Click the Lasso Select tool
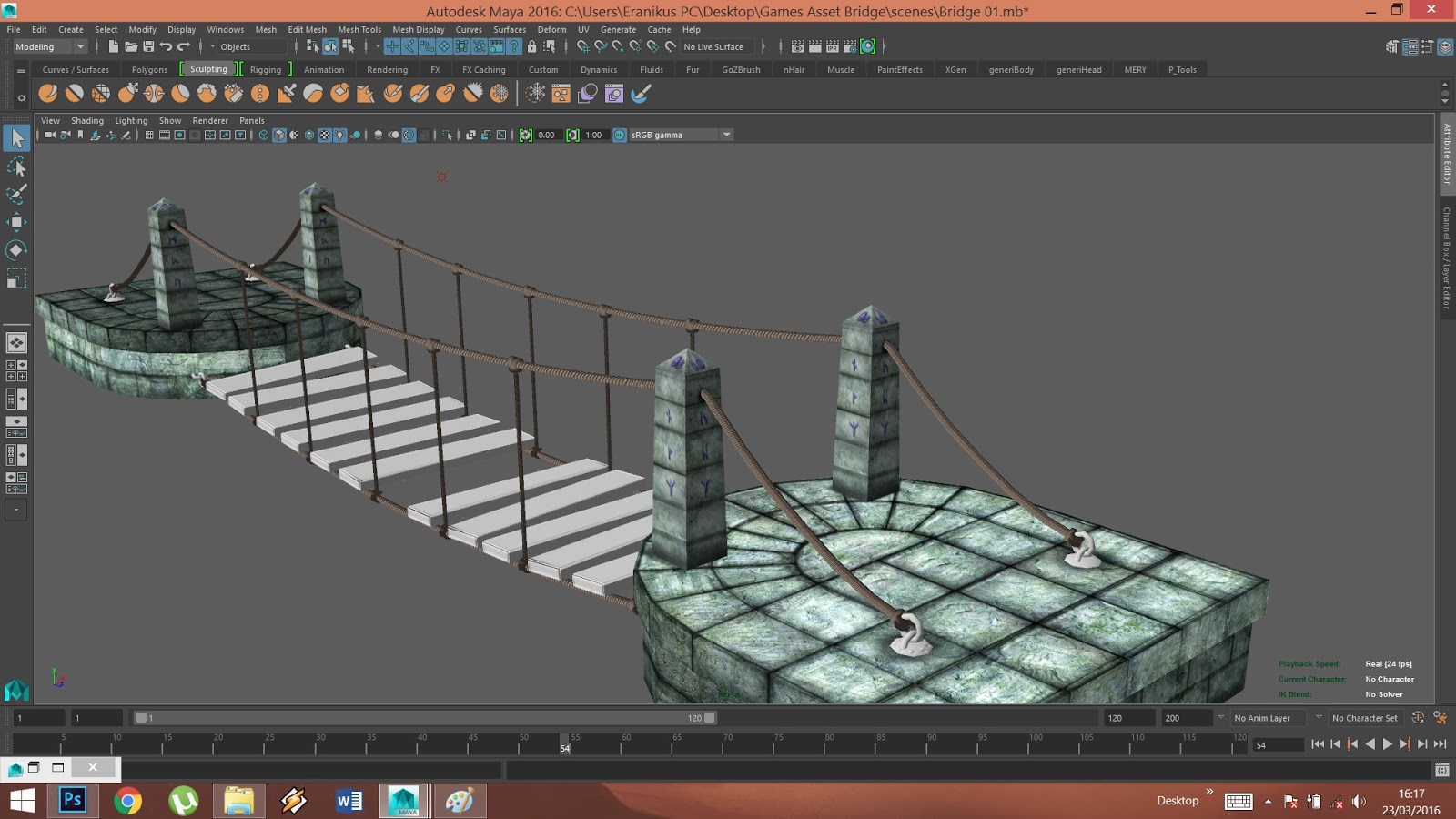Image resolution: width=1456 pixels, height=819 pixels. (16, 167)
